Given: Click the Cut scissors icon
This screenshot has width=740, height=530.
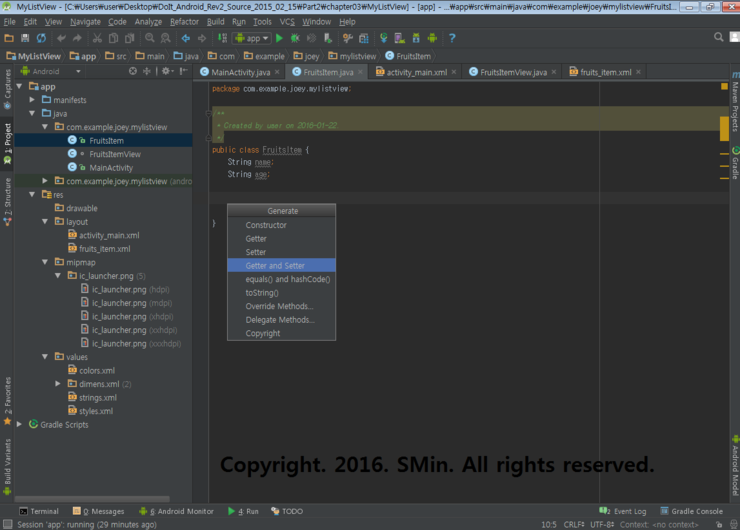Looking at the screenshot, I should pyautogui.click(x=97, y=38).
